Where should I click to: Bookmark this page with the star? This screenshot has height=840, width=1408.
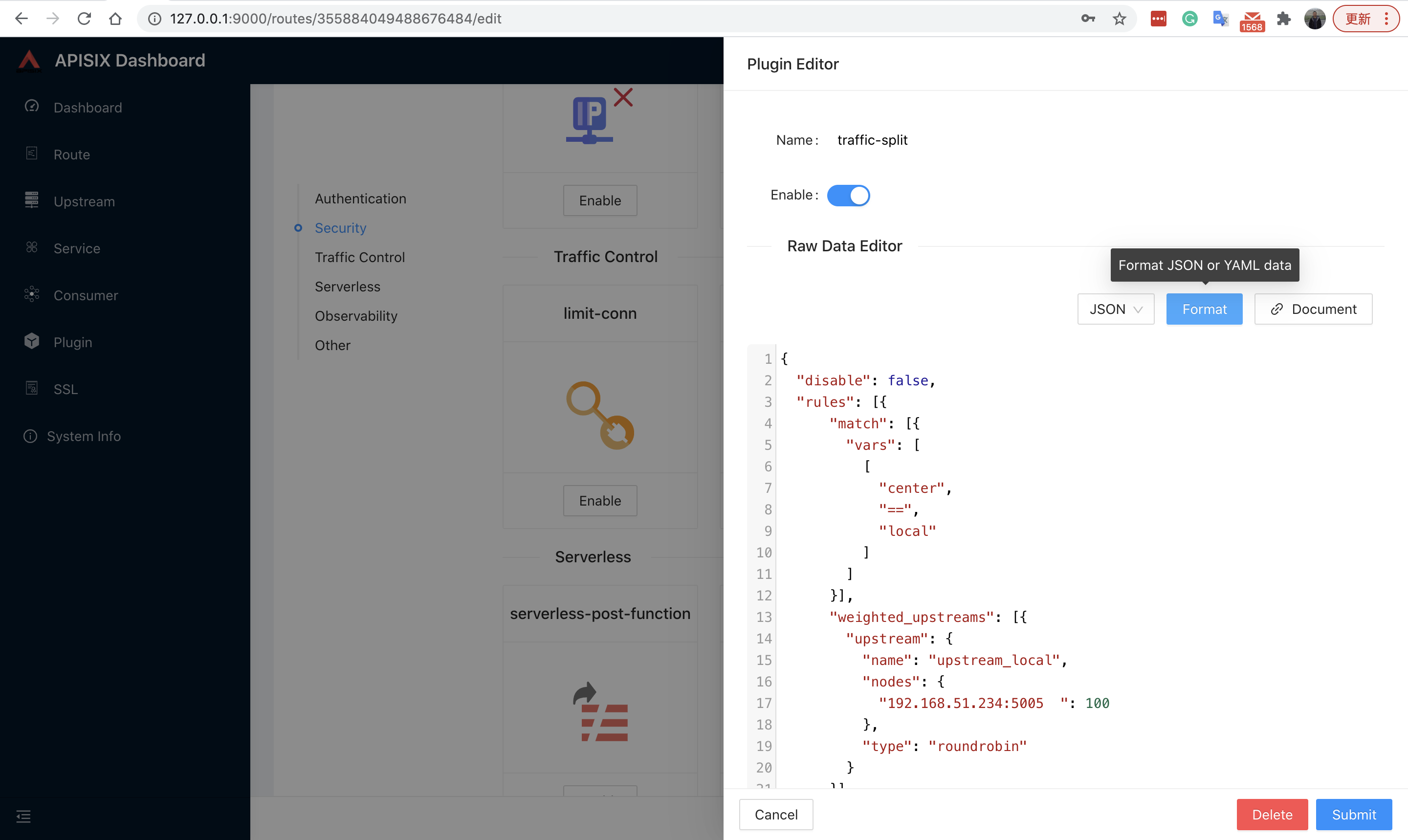[x=1120, y=19]
